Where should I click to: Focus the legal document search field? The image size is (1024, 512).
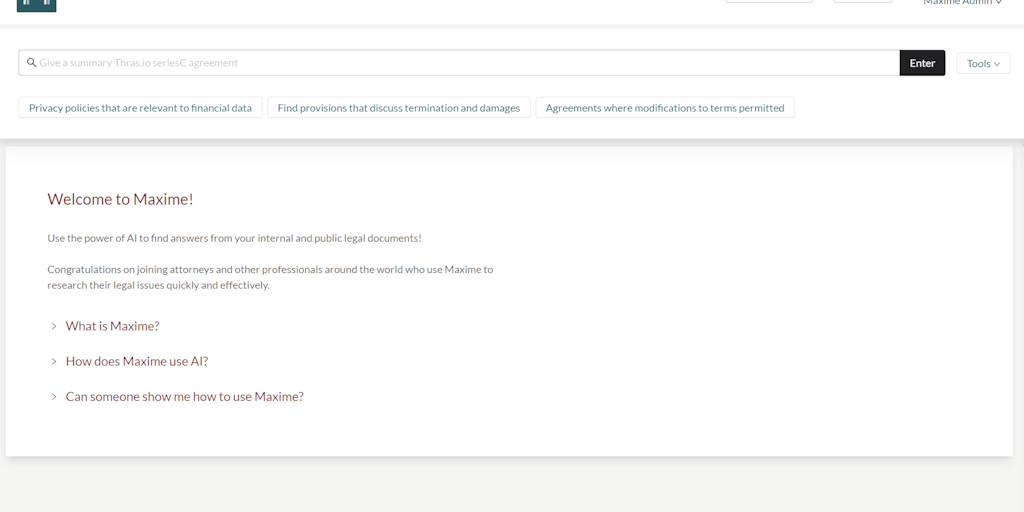(x=459, y=63)
